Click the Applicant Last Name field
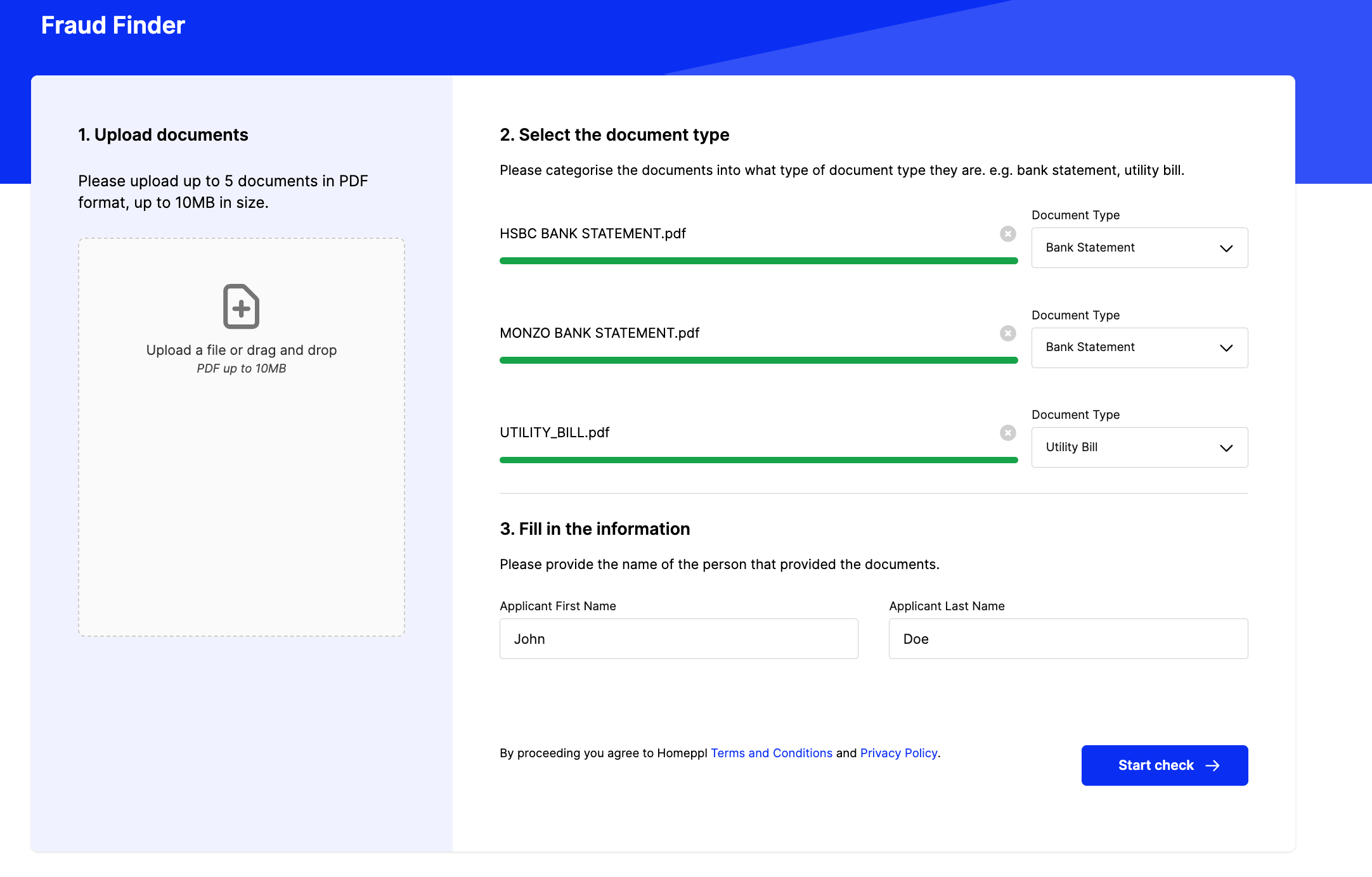 (1068, 639)
